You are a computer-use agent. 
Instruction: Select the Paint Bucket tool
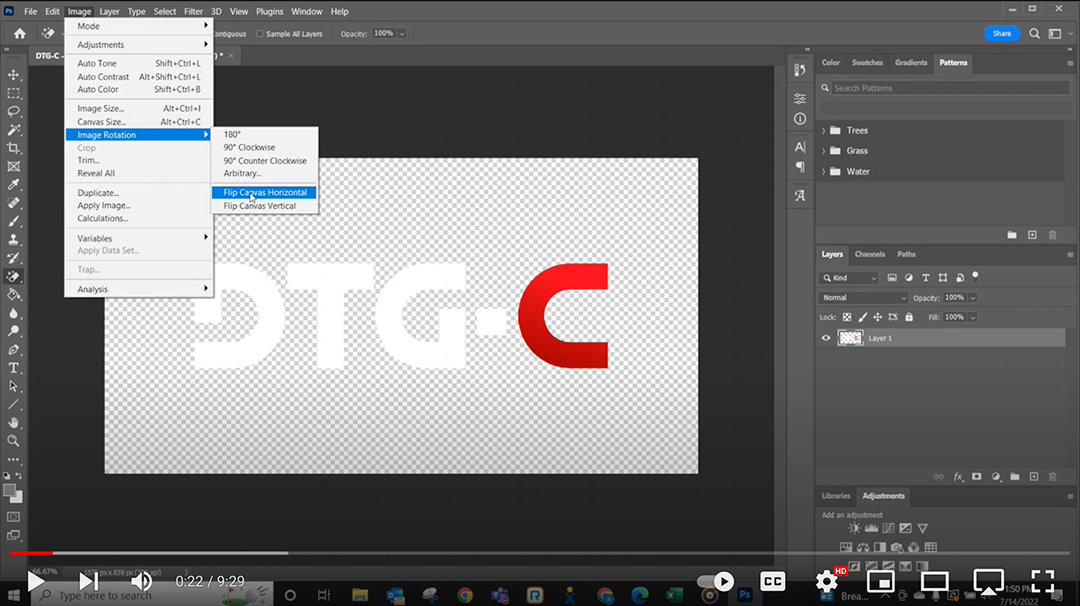14,295
